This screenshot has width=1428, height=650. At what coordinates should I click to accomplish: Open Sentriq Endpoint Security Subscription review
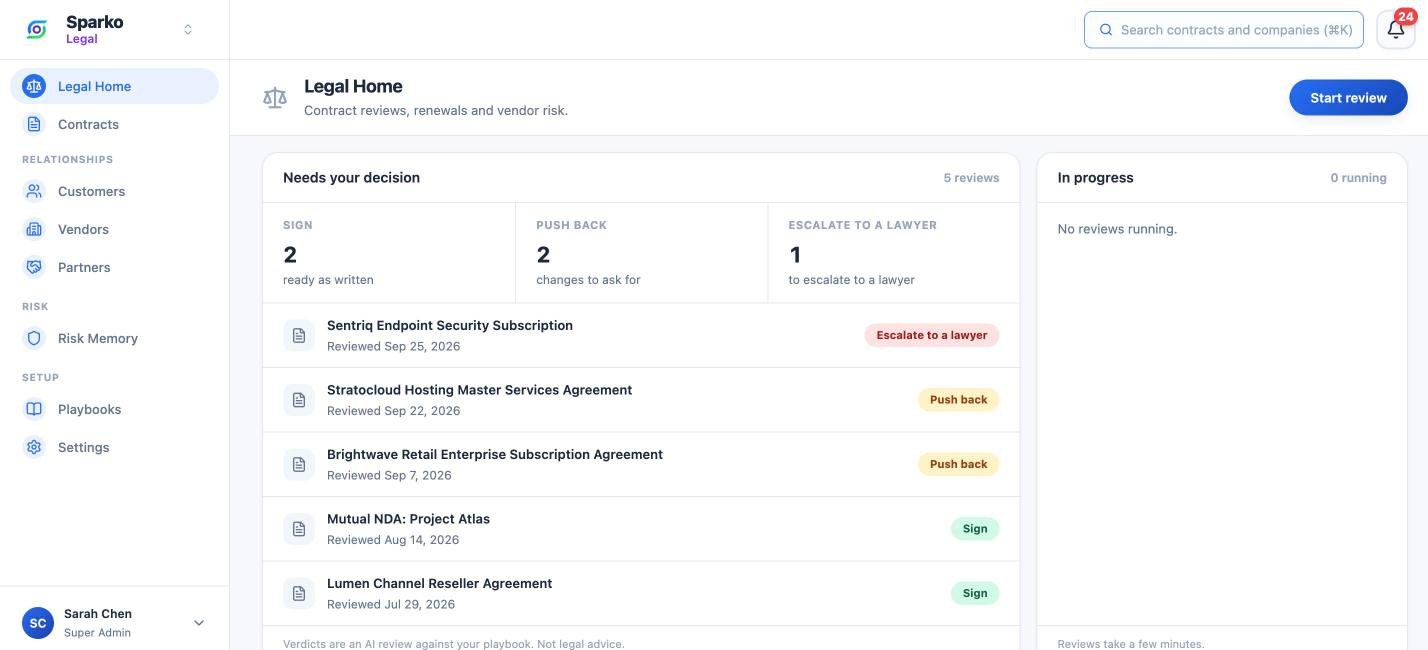coord(641,336)
